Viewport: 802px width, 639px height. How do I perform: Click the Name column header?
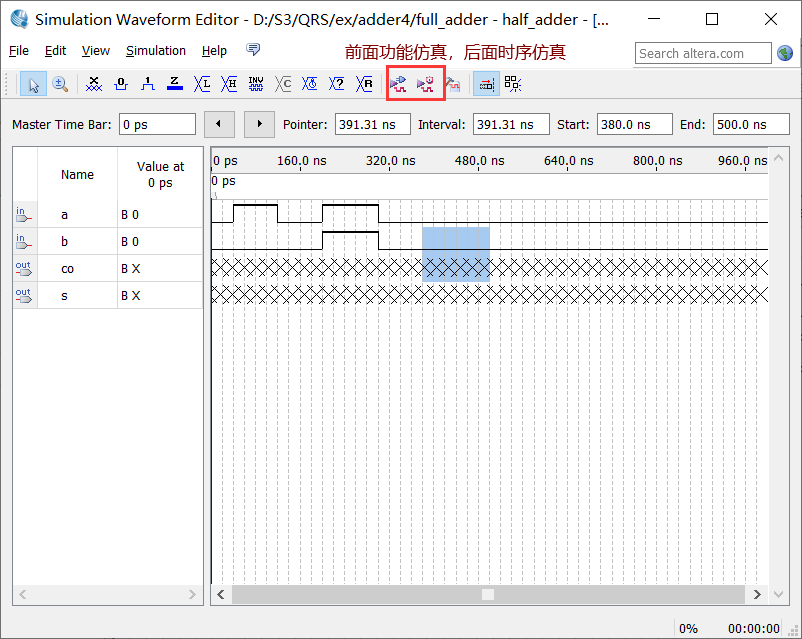(77, 174)
